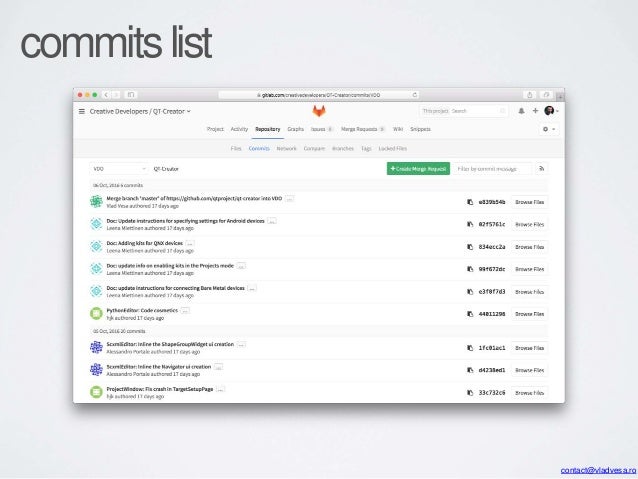Expand Projects mode commit description ellipsis
Viewport: 638px width, 479px height.
pyautogui.click(x=241, y=266)
